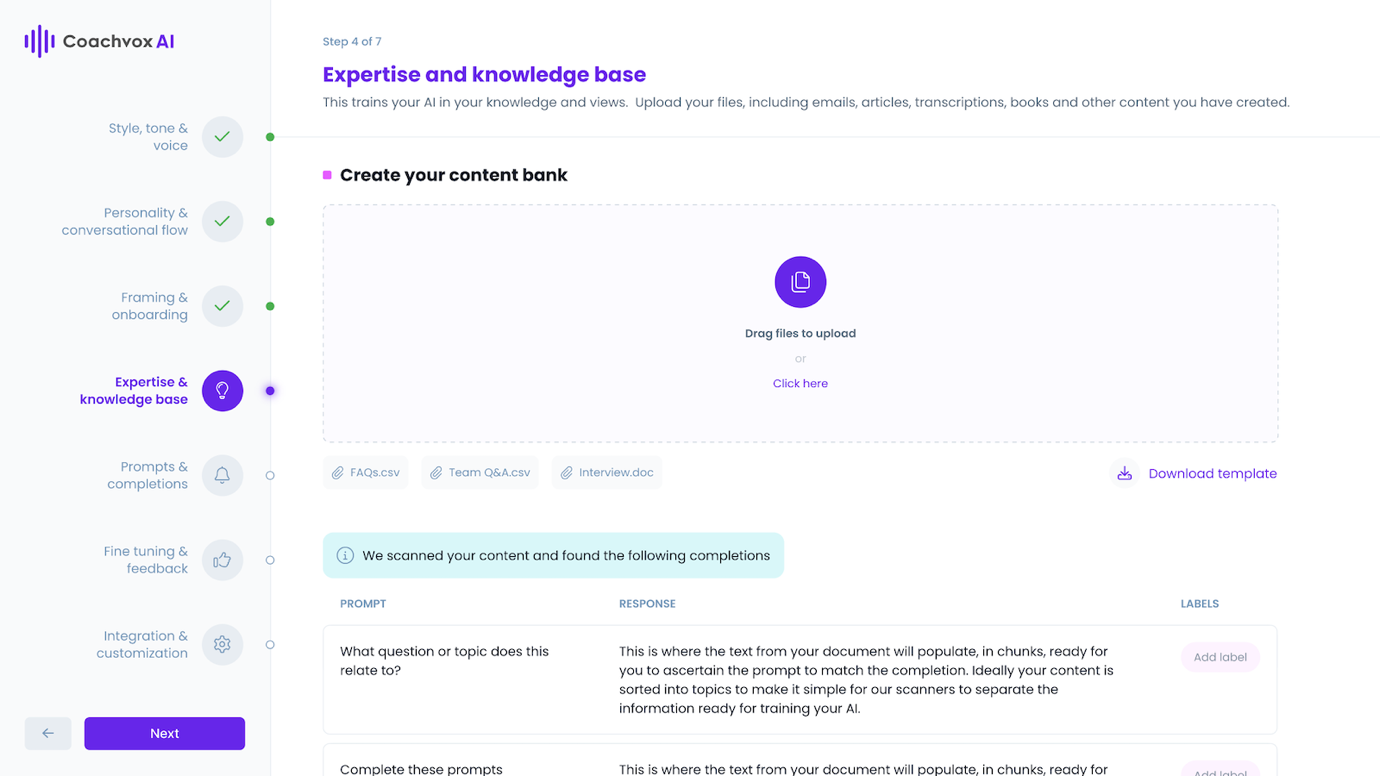Click the paperclip icon on Interview.doc
Viewport: 1380px width, 776px height.
pos(567,471)
